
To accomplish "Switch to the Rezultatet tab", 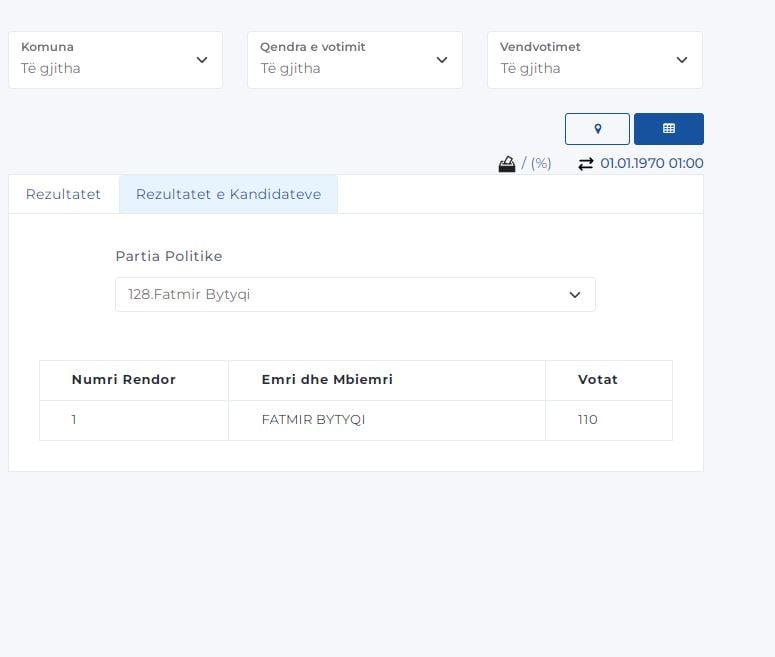I will pyautogui.click(x=64, y=194).
